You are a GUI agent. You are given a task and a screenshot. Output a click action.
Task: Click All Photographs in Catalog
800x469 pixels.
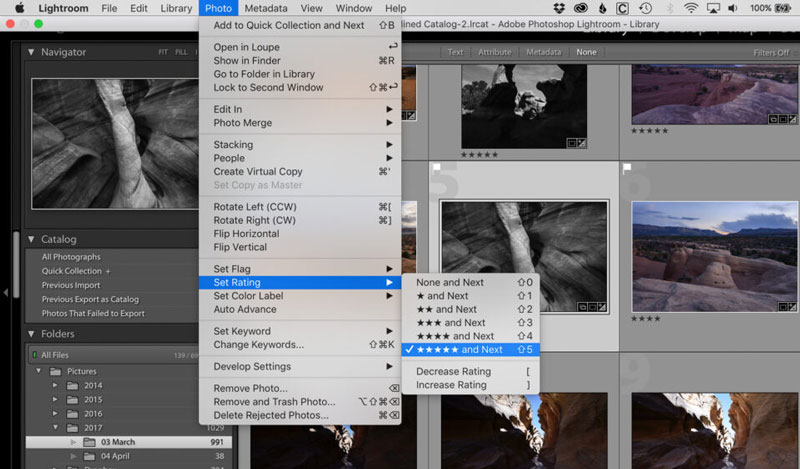(71, 257)
